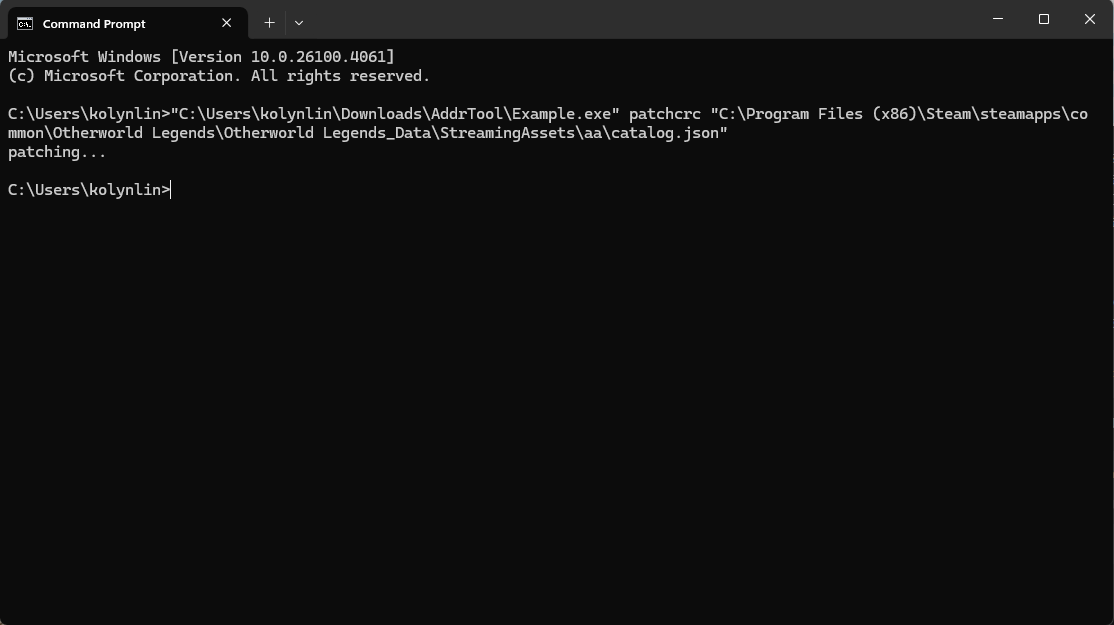Open a new terminal tab with the plus icon
1114x625 pixels.
(x=269, y=22)
